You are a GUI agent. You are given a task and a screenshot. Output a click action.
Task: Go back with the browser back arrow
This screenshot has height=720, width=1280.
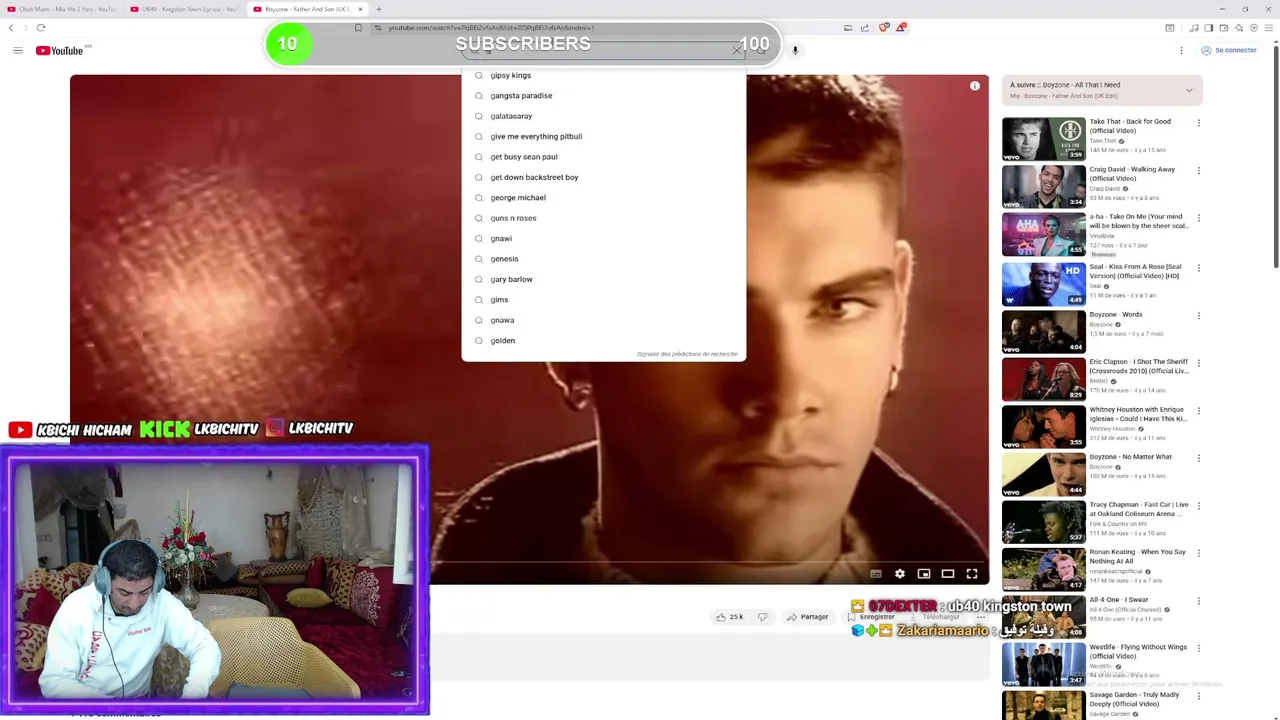(x=11, y=28)
